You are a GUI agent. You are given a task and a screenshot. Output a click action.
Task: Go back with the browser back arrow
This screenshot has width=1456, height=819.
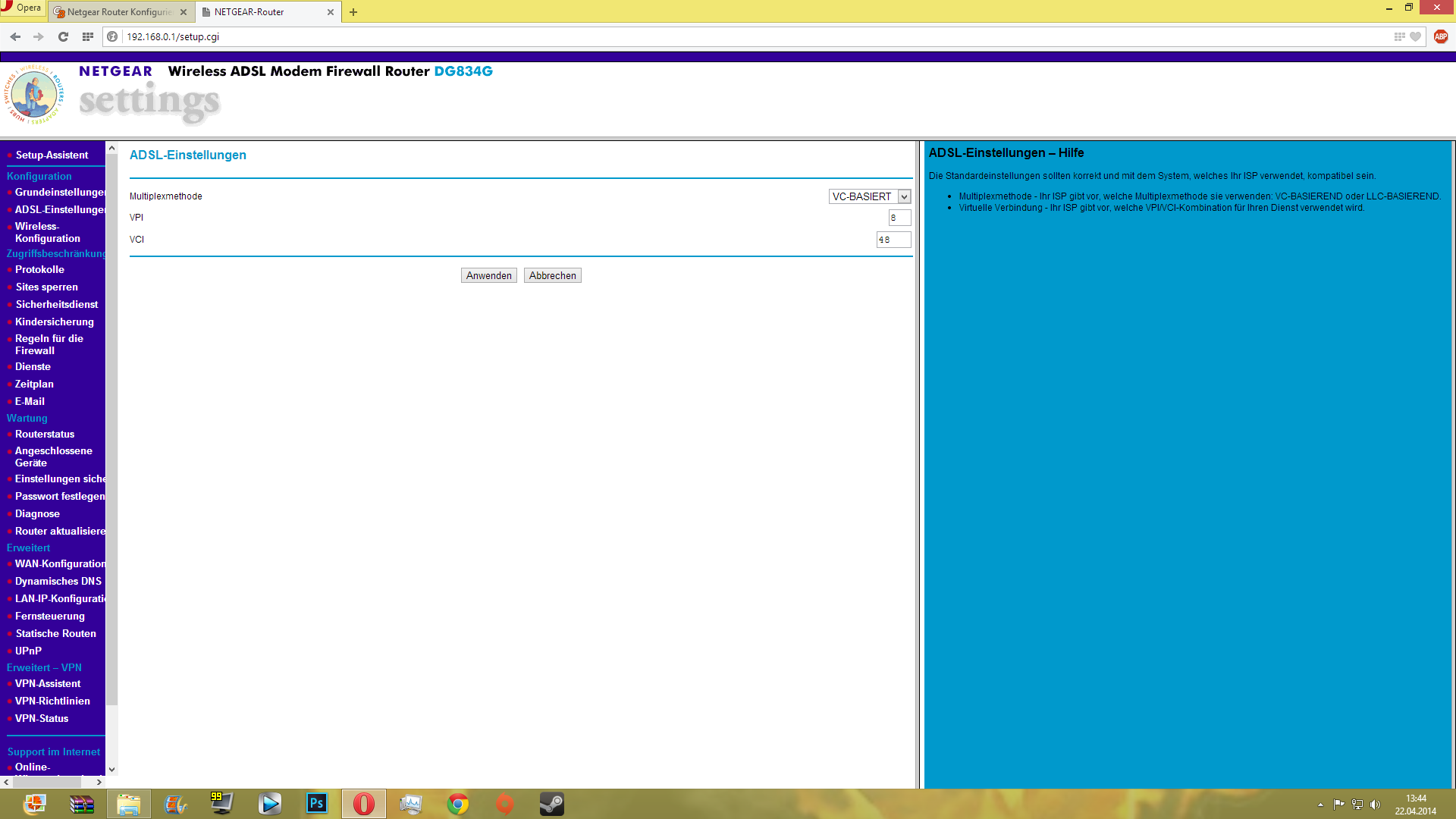point(15,36)
